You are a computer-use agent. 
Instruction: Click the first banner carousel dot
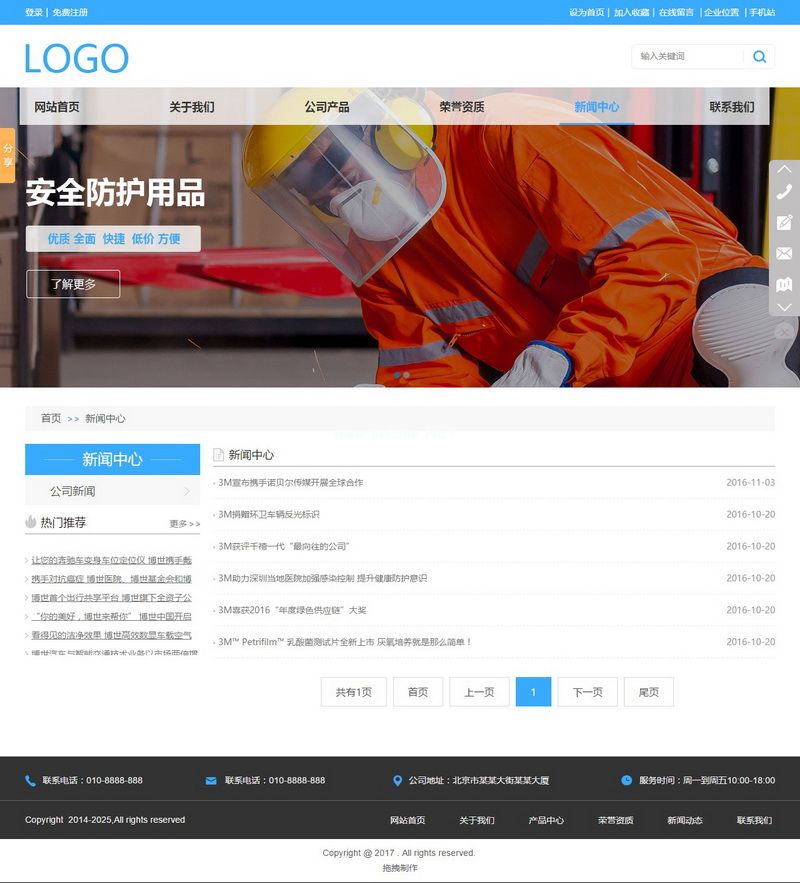(397, 374)
